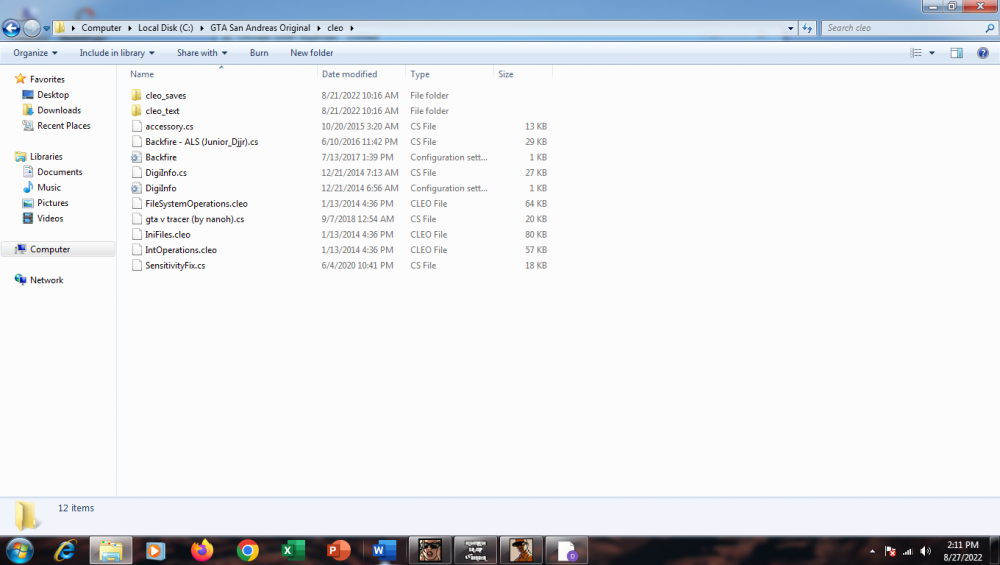Open Music library
This screenshot has height=565, width=1000.
49,187
